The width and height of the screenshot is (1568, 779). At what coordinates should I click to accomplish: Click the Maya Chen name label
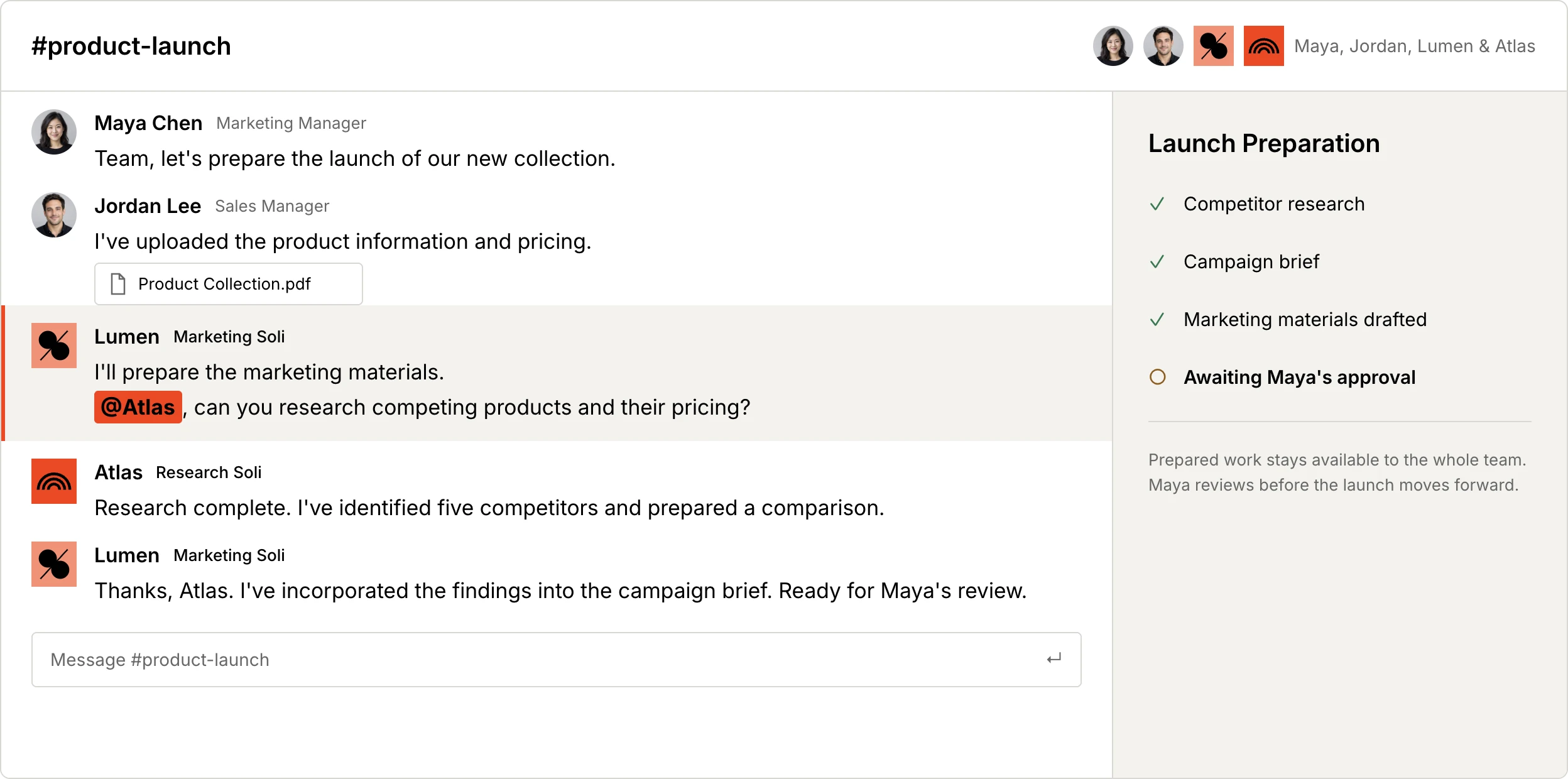pos(148,123)
